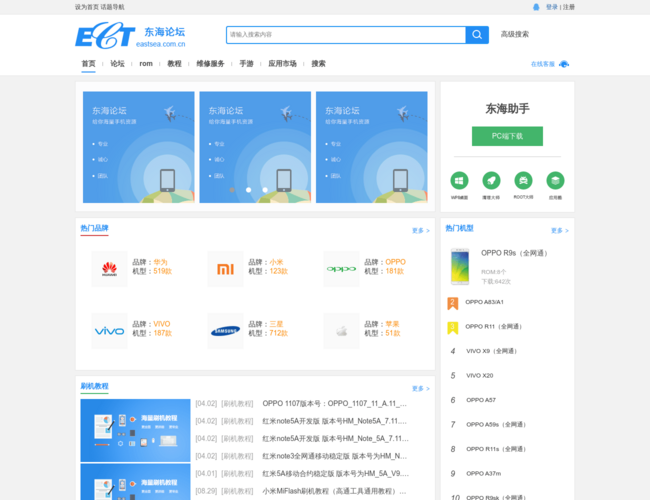650x500 pixels.
Task: Click the 刷机教程 section heading
Action: pyautogui.click(x=94, y=386)
